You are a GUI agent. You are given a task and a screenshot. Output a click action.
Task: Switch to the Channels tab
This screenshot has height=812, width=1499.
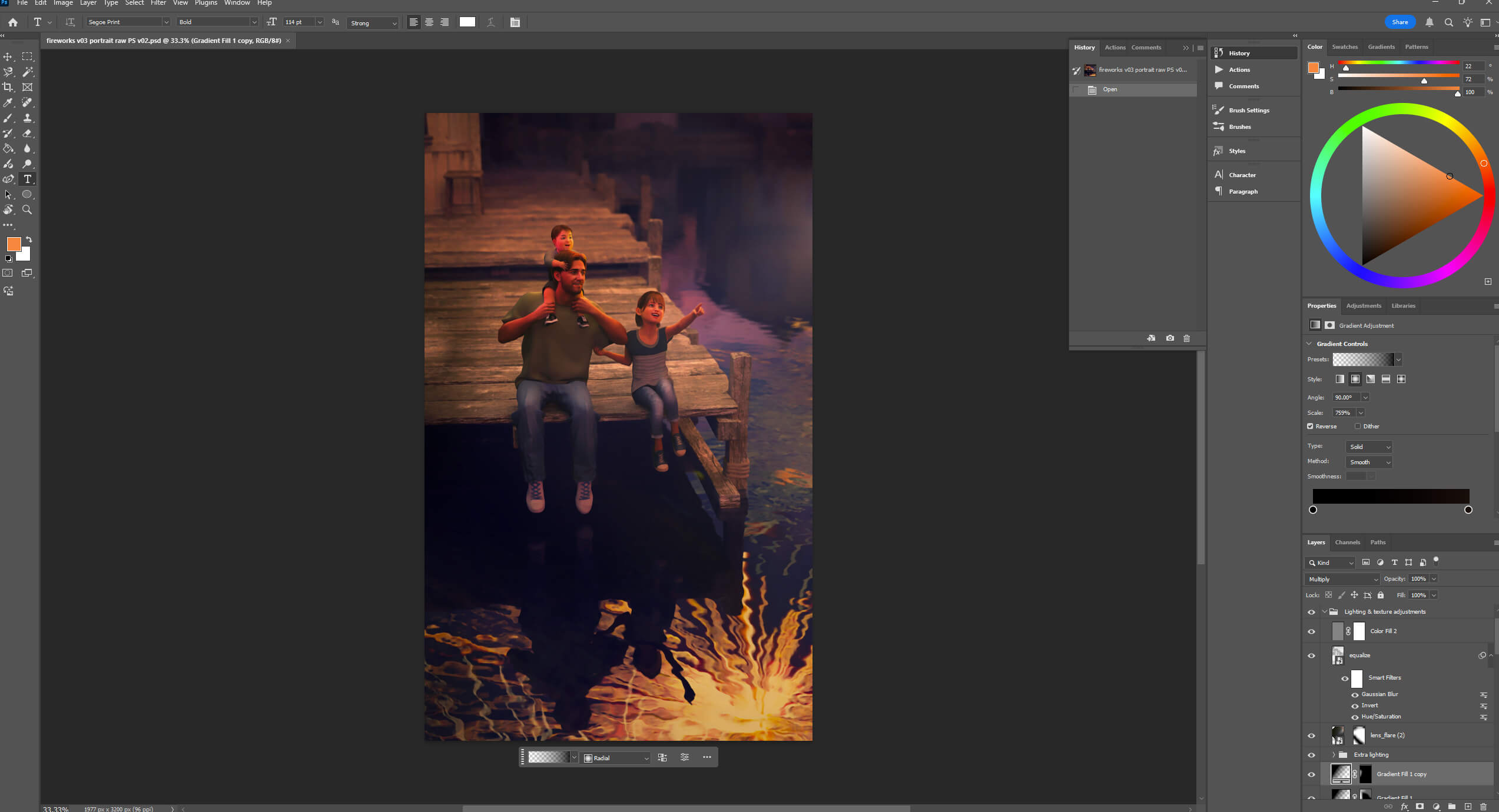(x=1347, y=543)
